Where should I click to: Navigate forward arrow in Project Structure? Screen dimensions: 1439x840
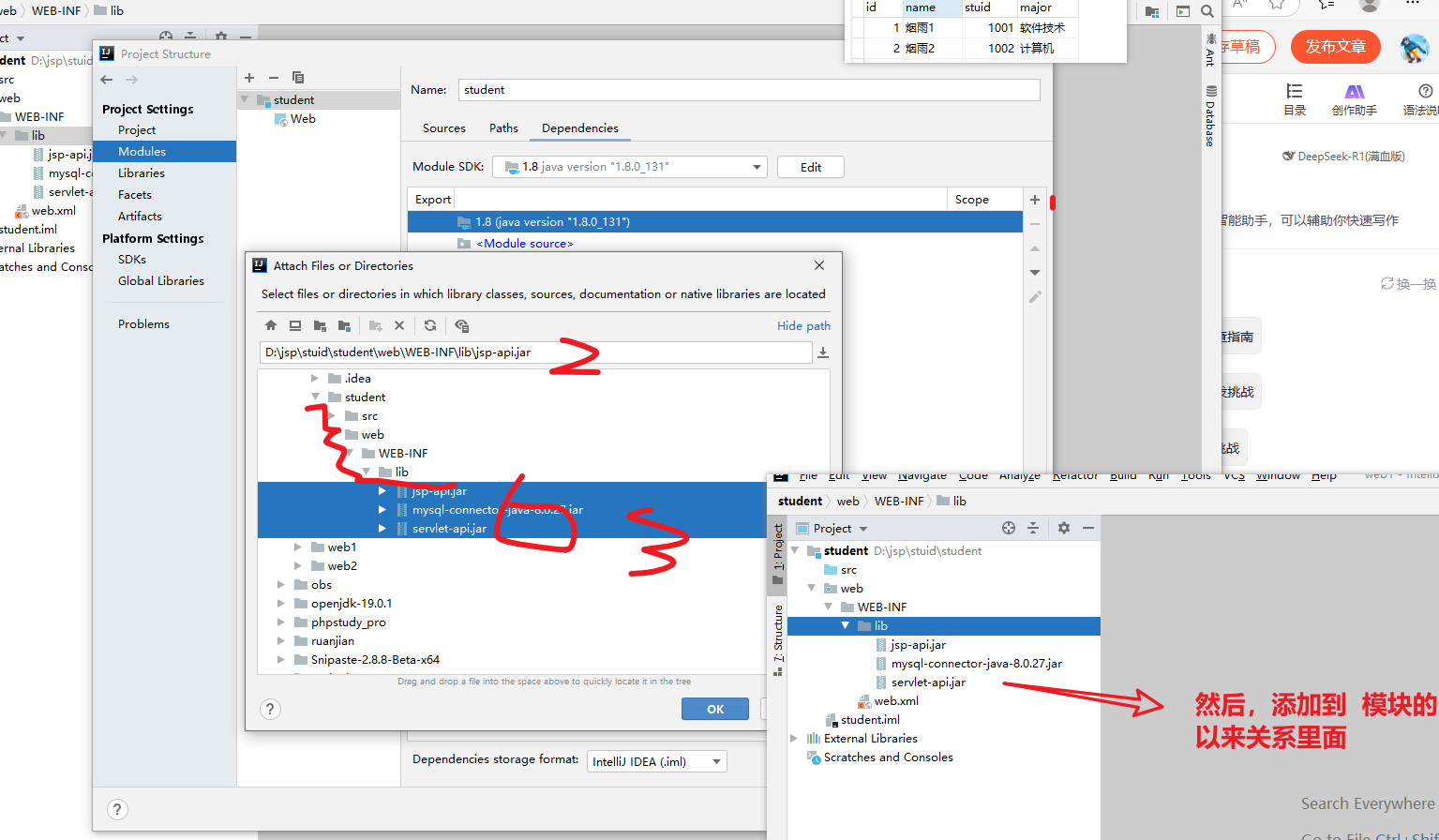131,80
